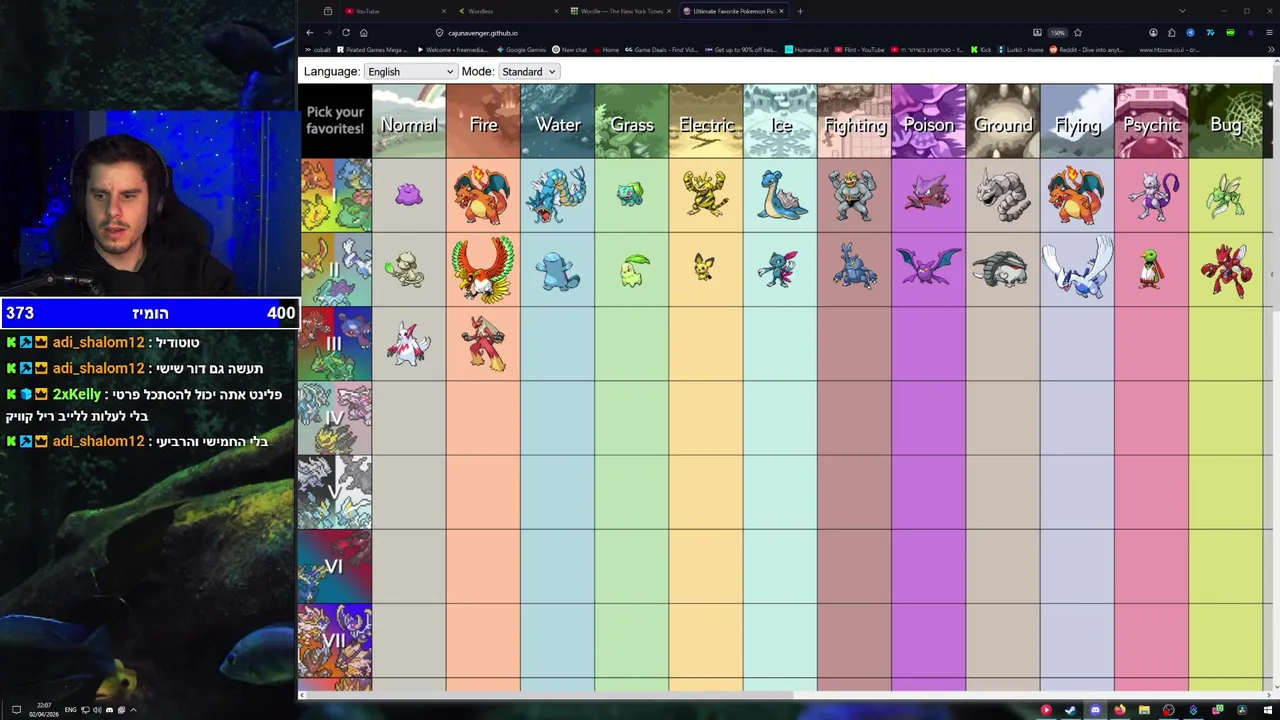Viewport: 1280px width, 720px height.
Task: Select the Fighting type column header
Action: [854, 122]
